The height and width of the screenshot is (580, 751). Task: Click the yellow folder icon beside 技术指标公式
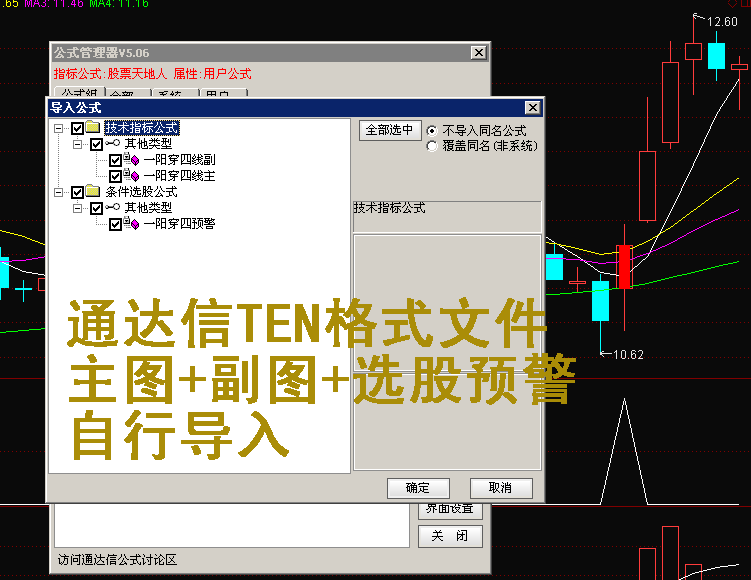click(92, 127)
